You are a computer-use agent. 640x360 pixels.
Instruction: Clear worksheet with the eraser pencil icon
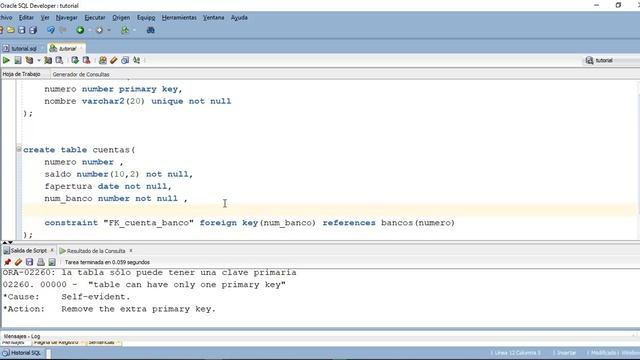(x=114, y=60)
